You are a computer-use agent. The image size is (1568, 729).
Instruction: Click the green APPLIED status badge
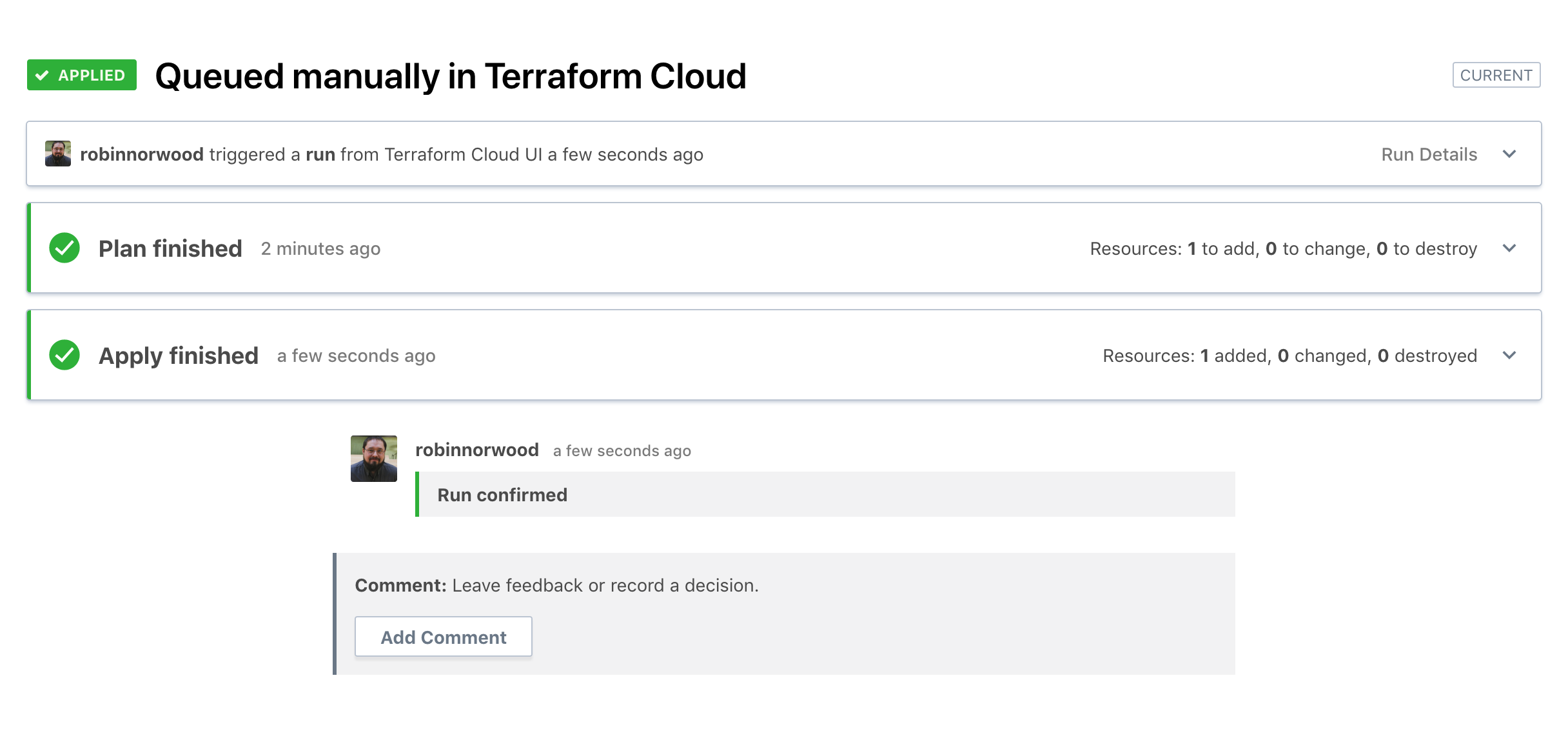click(82, 75)
